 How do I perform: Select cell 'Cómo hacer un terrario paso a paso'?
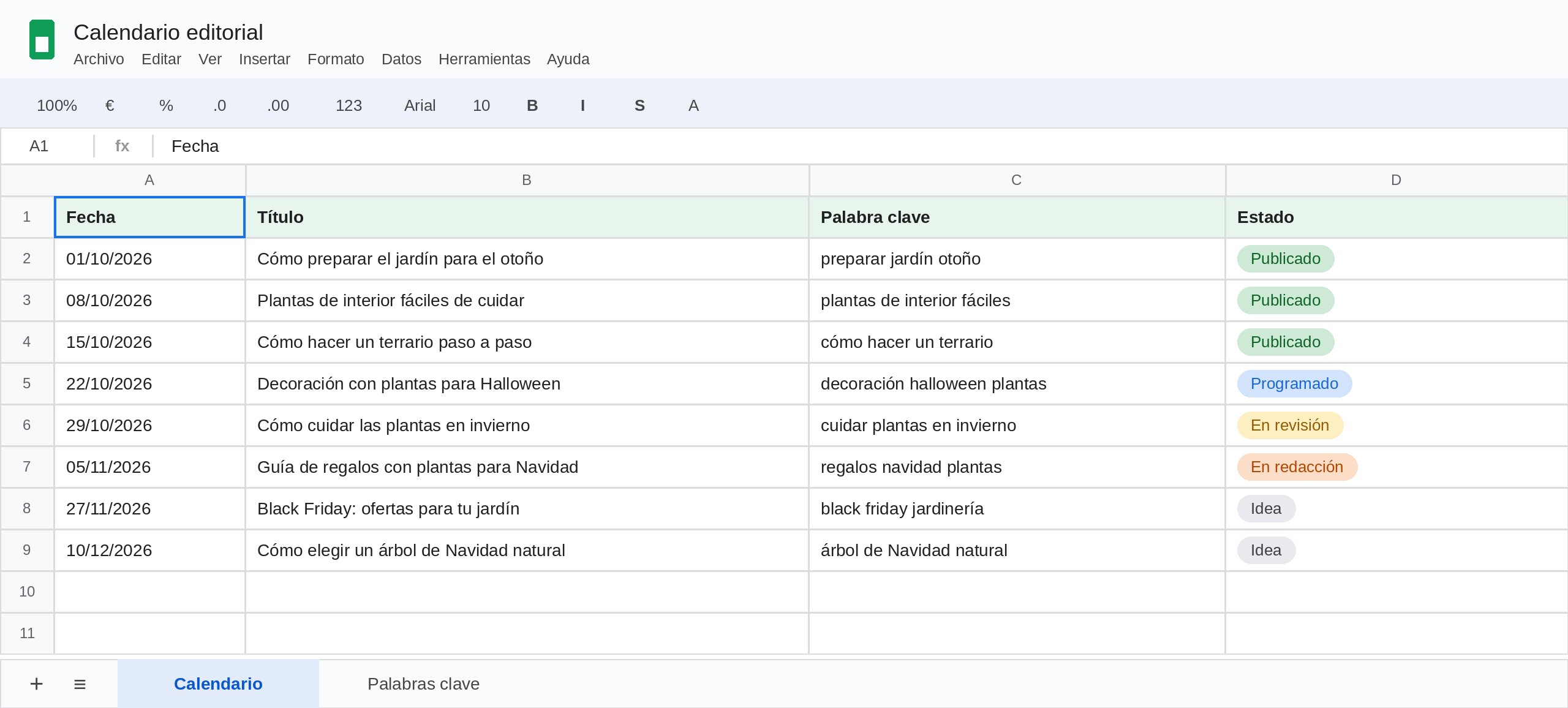(527, 342)
